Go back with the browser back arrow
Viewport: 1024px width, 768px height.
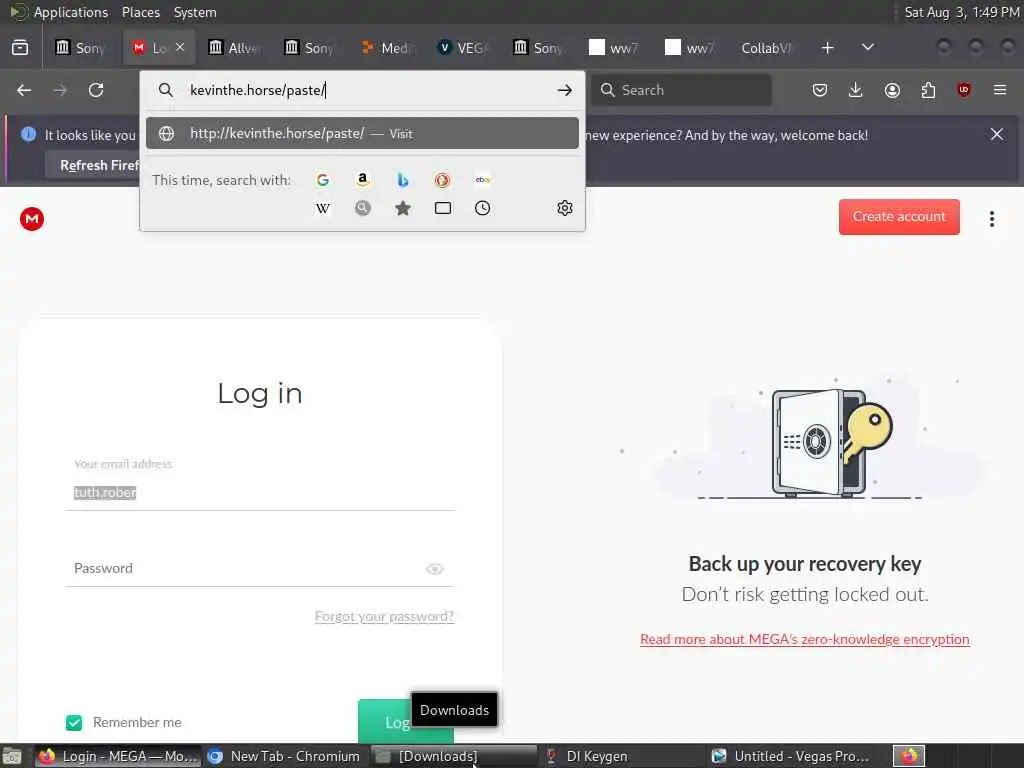24,90
